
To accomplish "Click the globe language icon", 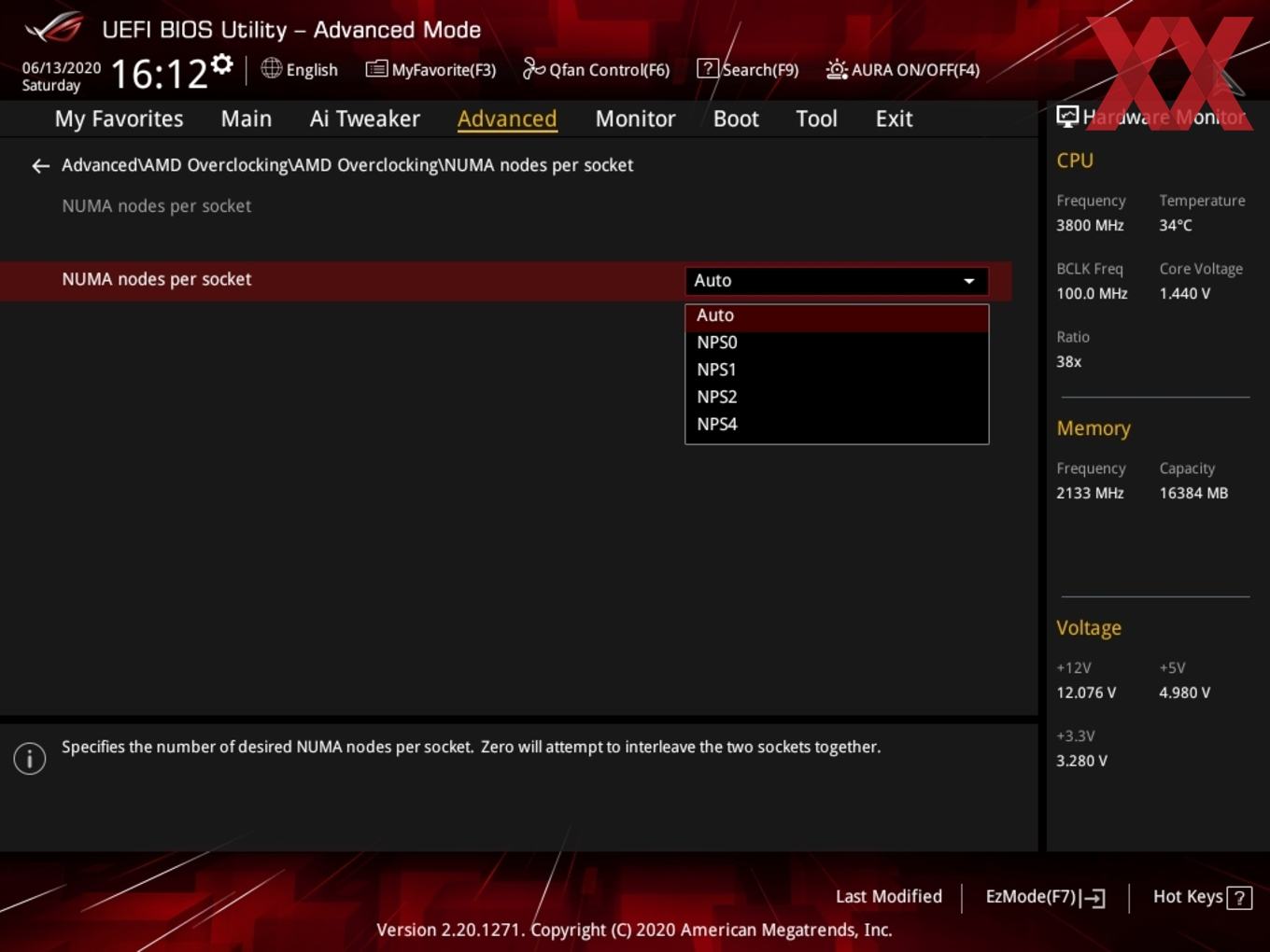I will 271,68.
